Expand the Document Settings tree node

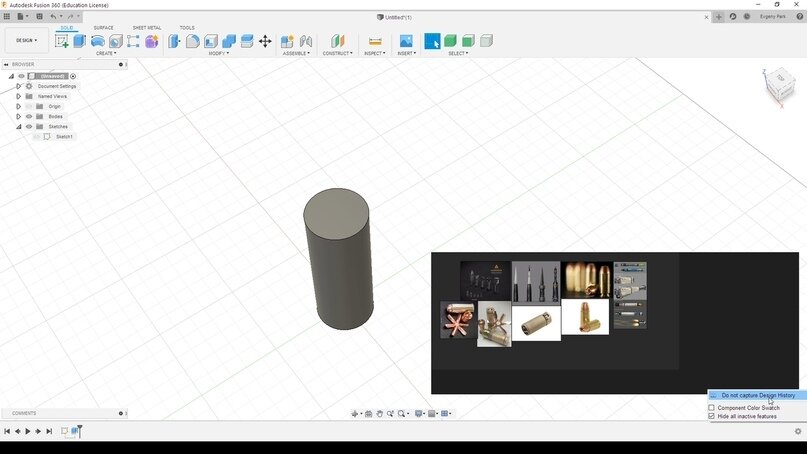click(x=19, y=86)
